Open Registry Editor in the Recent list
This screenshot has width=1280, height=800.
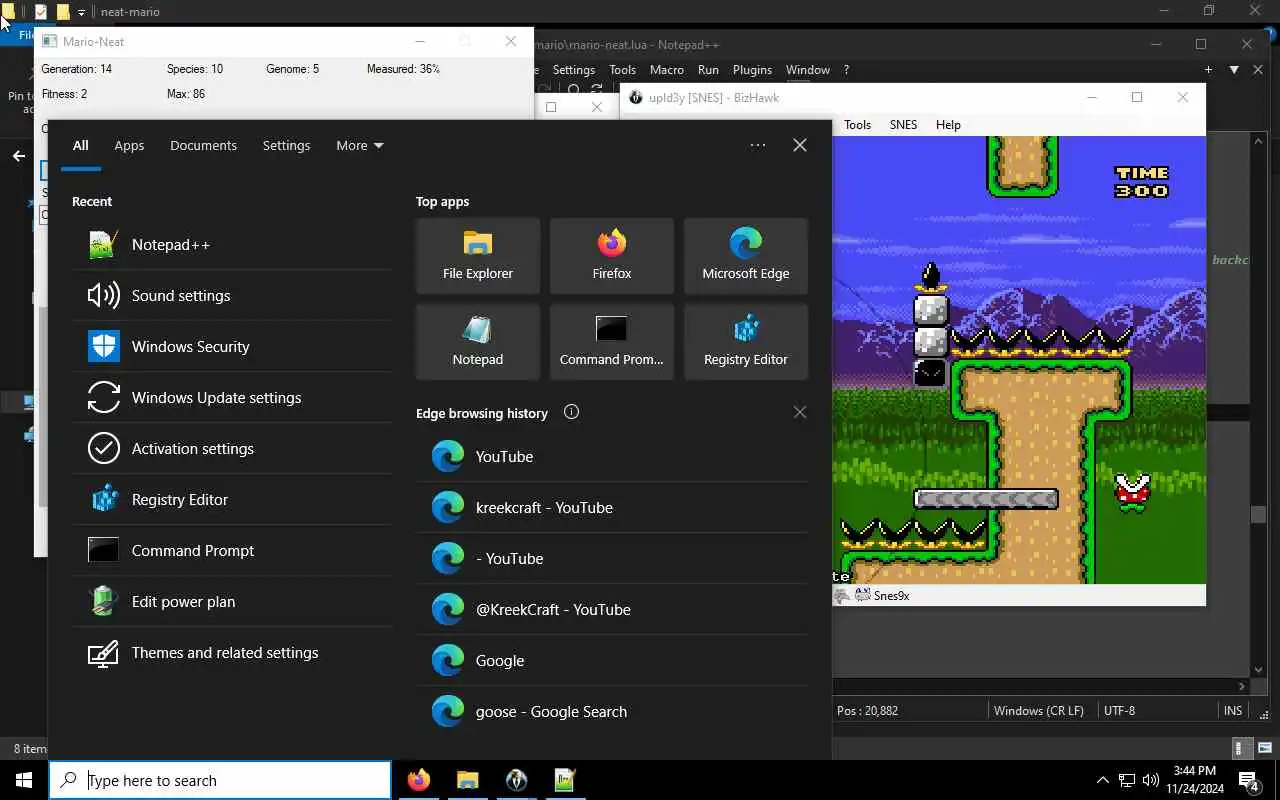pyautogui.click(x=232, y=500)
